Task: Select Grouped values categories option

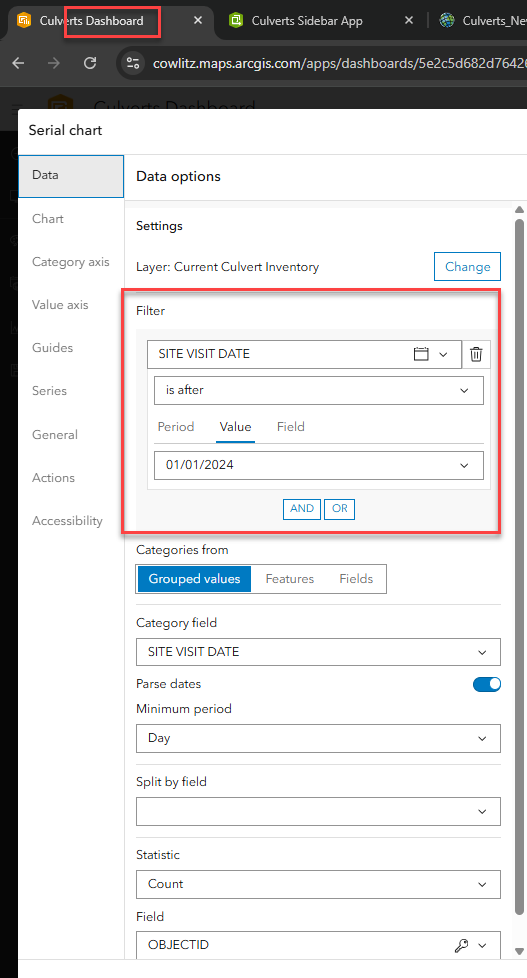Action: (x=194, y=579)
